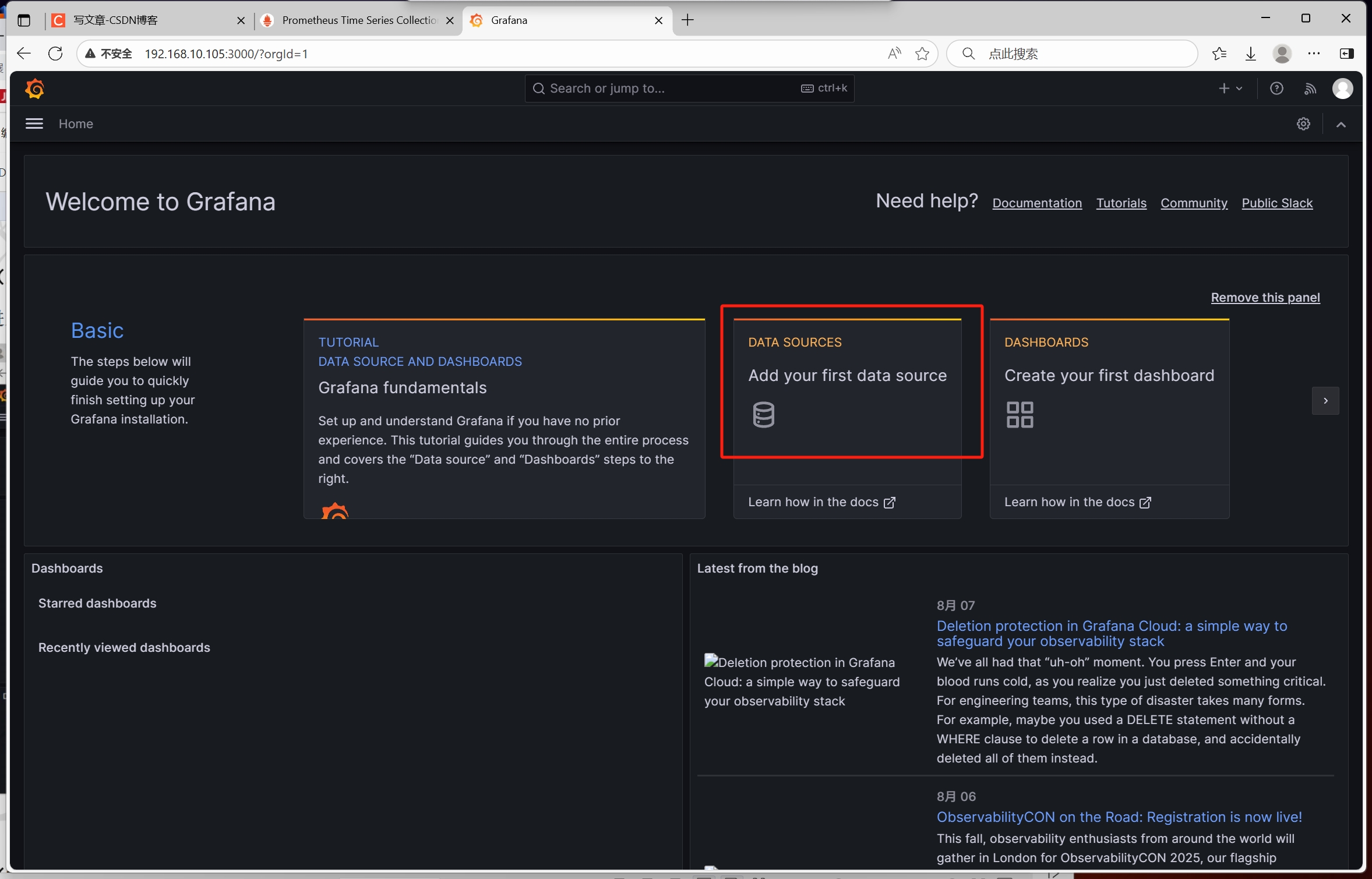
Task: Open the favorites list icon
Action: point(1219,54)
